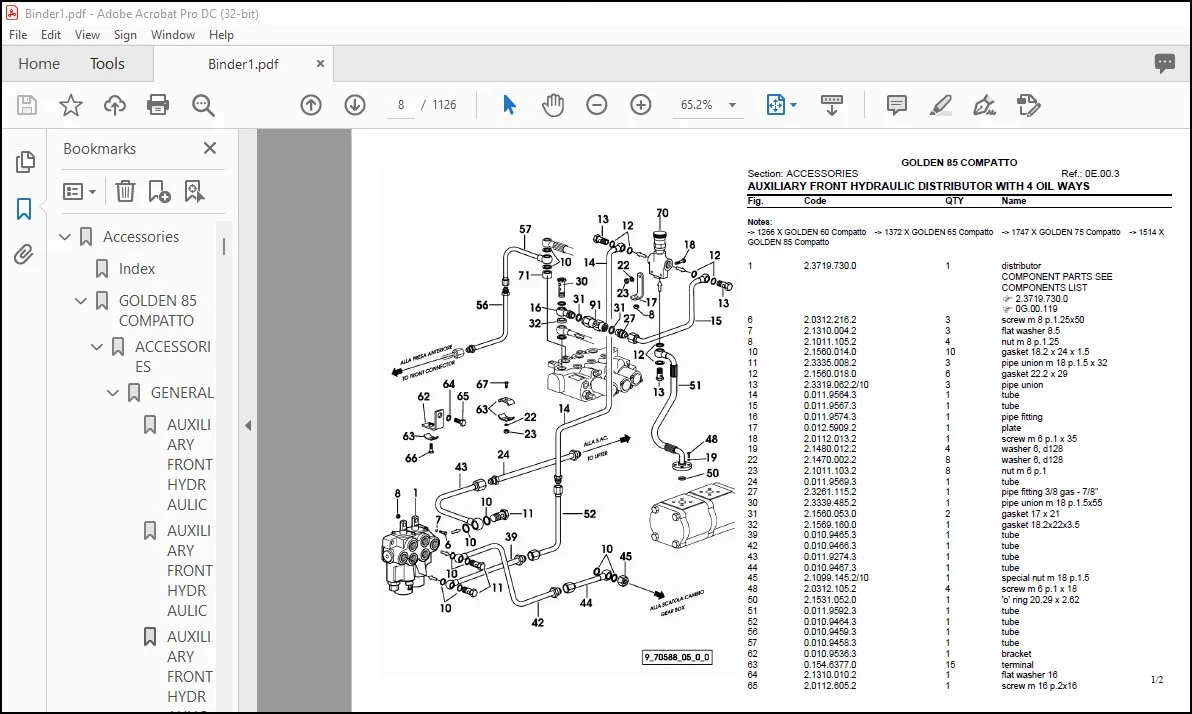
Task: Open the File menu
Action: tap(18, 34)
